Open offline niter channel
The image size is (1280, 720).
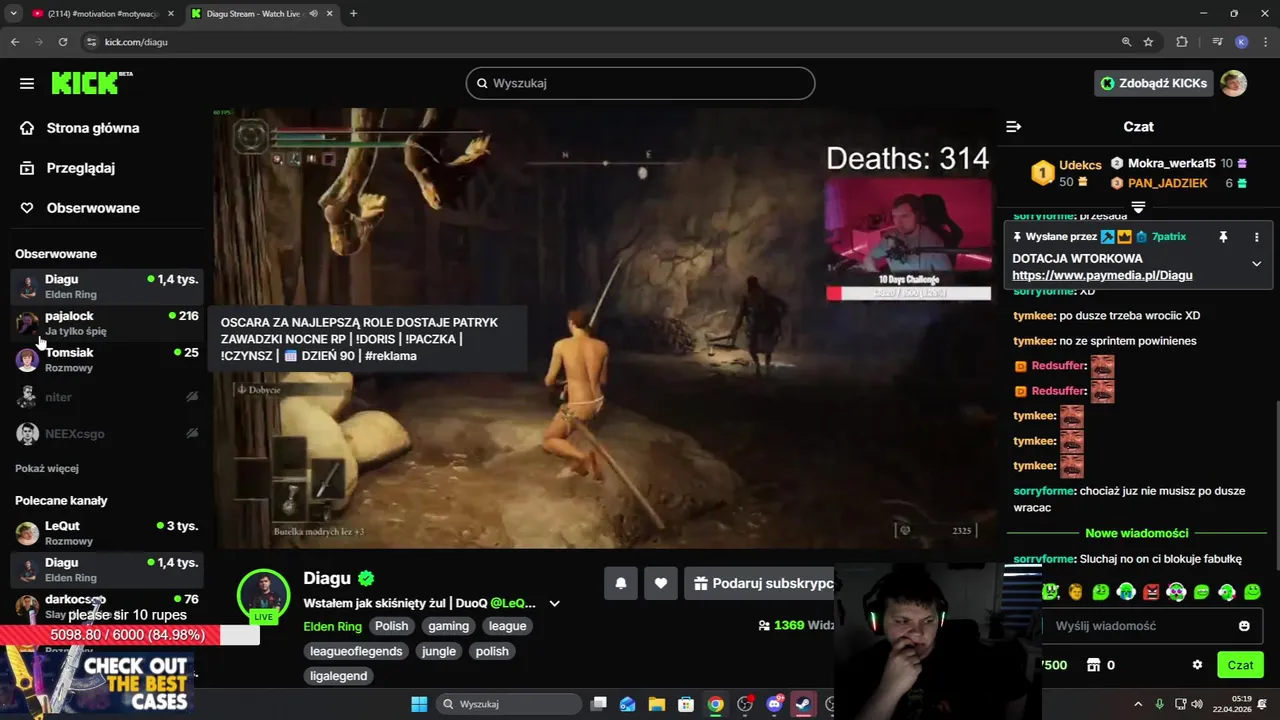coord(107,397)
